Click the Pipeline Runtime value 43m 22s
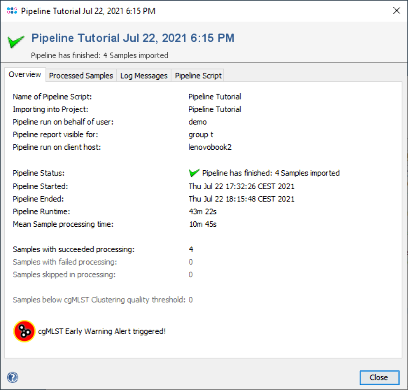The width and height of the screenshot is (408, 390). [203, 211]
